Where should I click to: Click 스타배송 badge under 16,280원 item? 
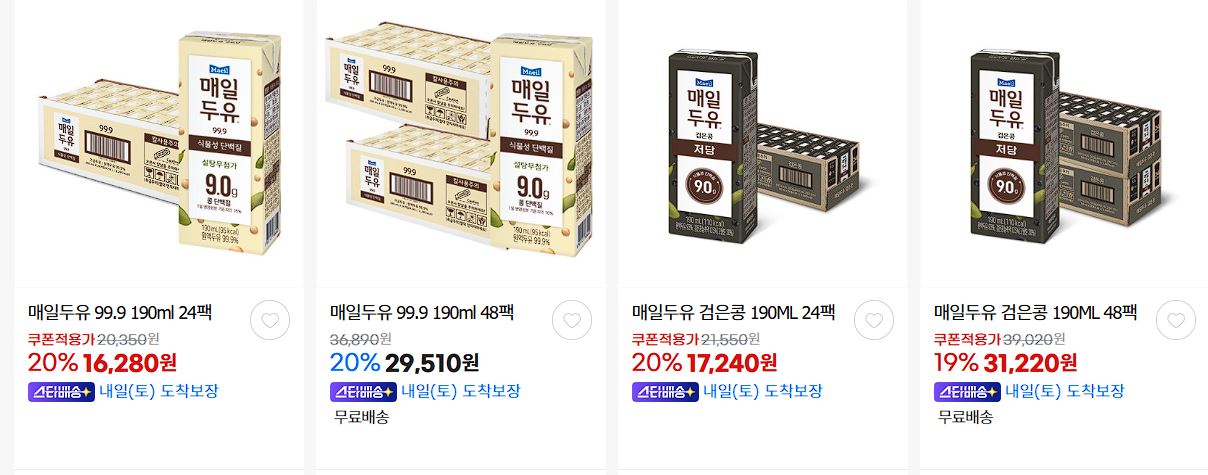click(x=61, y=391)
